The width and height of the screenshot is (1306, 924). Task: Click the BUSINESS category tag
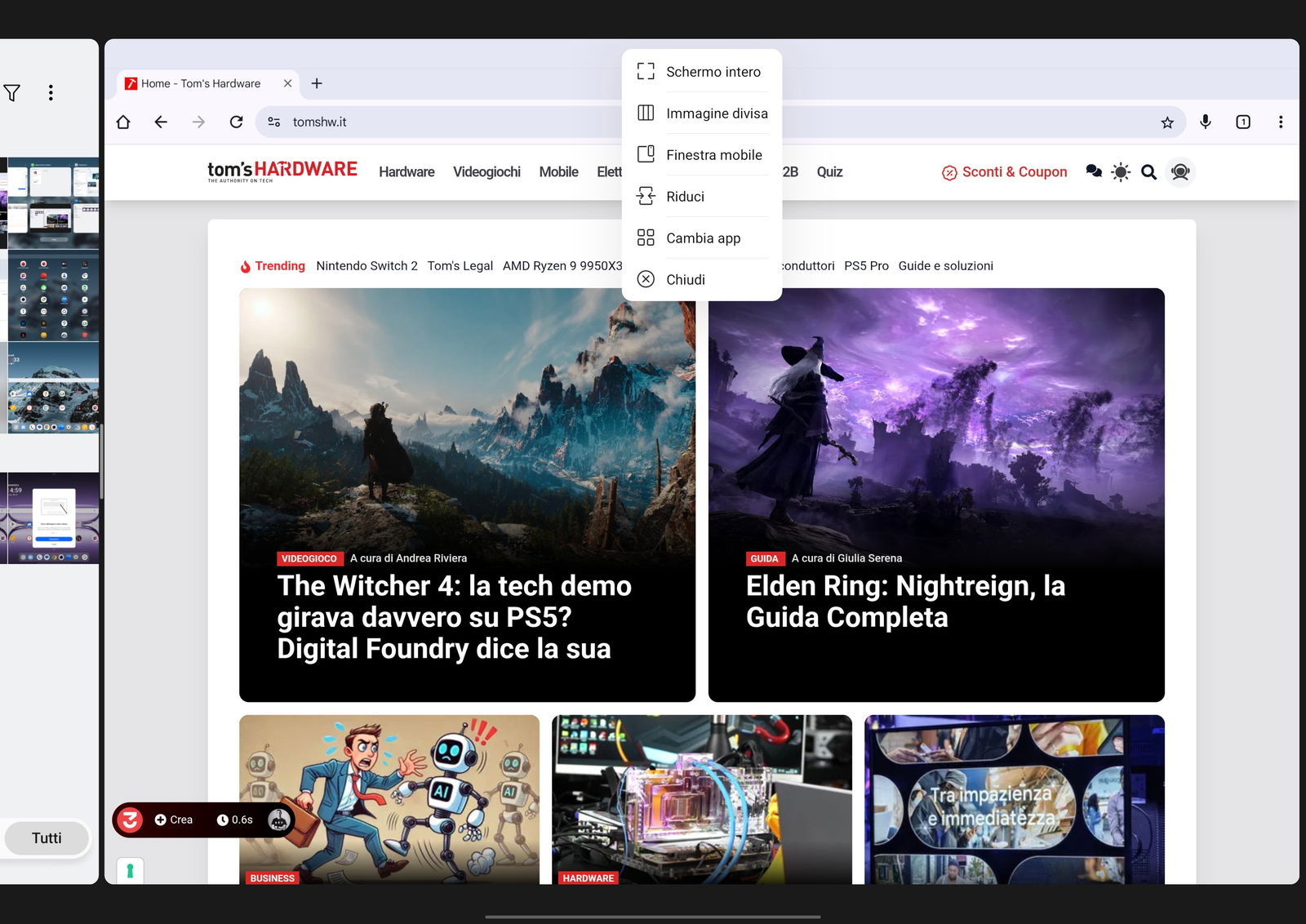click(x=272, y=878)
